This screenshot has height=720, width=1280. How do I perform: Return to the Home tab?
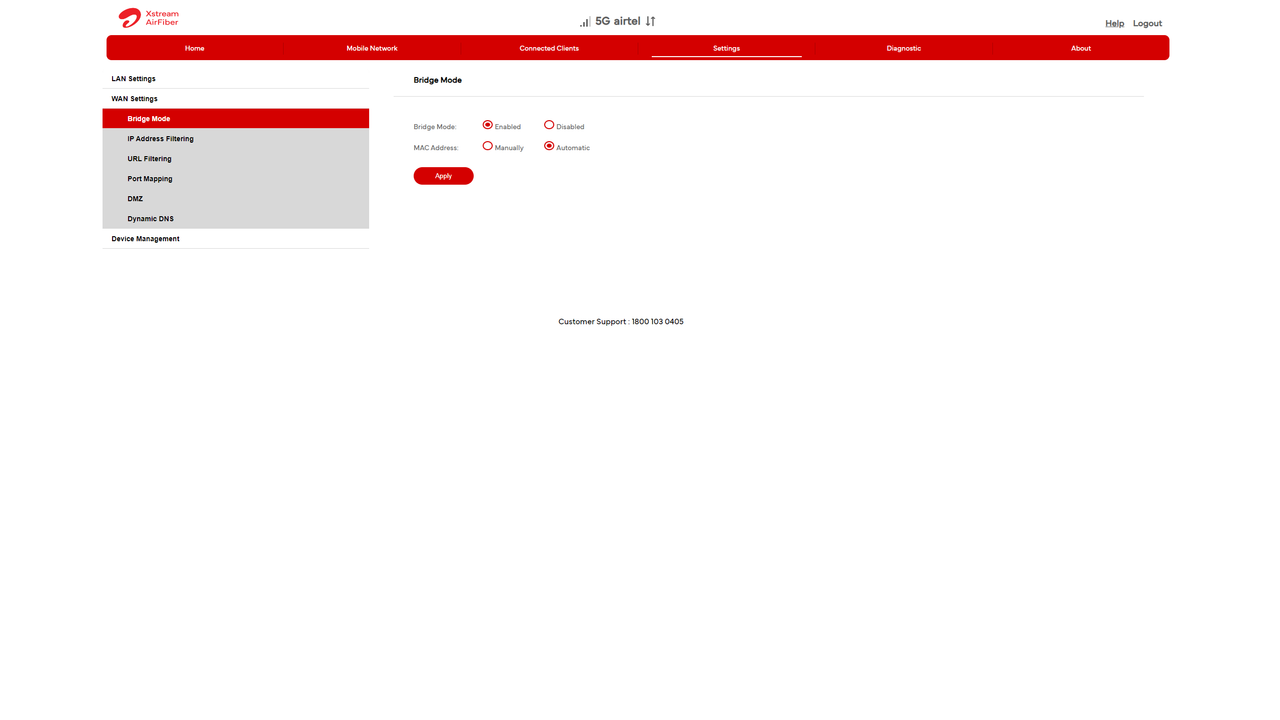pos(194,48)
